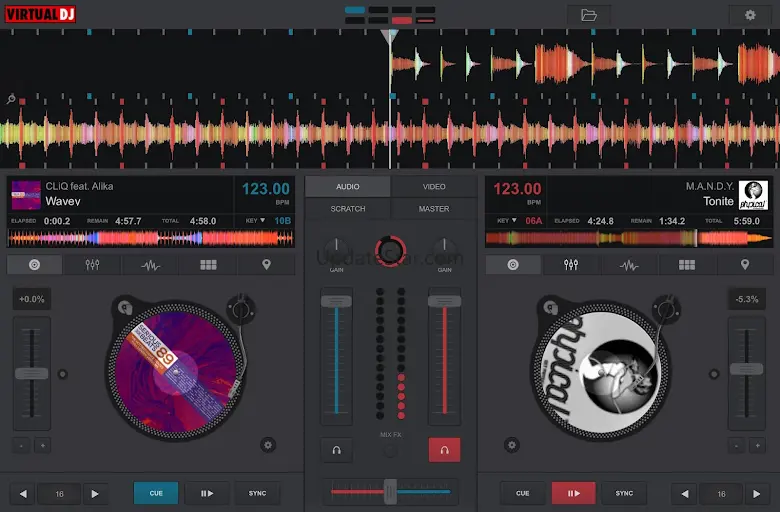Click right channel volume fader
This screenshot has width=780, height=512.
click(x=444, y=301)
